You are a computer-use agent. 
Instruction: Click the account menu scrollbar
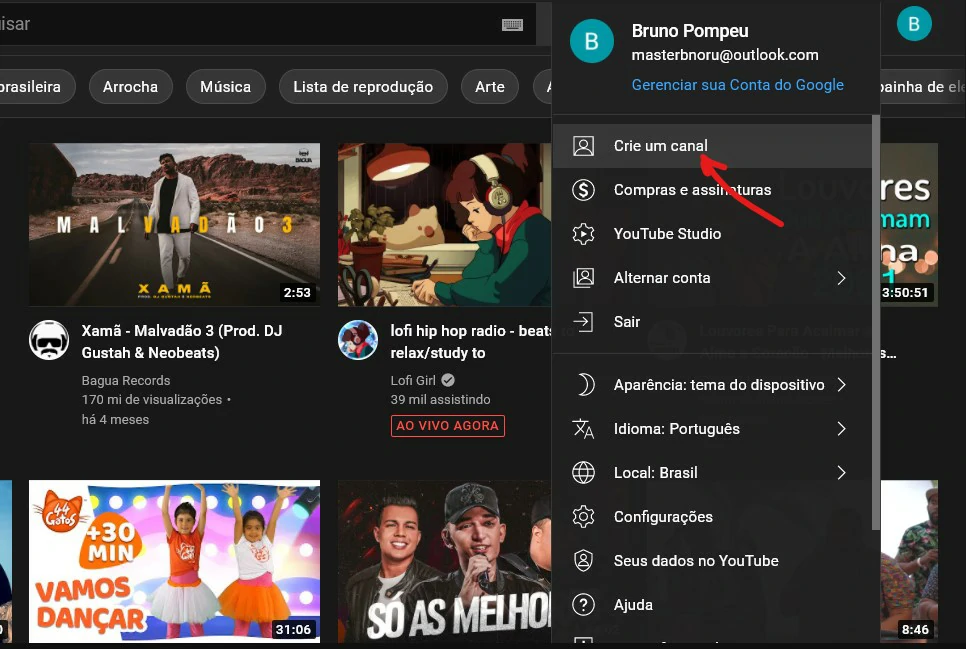pyautogui.click(x=875, y=322)
